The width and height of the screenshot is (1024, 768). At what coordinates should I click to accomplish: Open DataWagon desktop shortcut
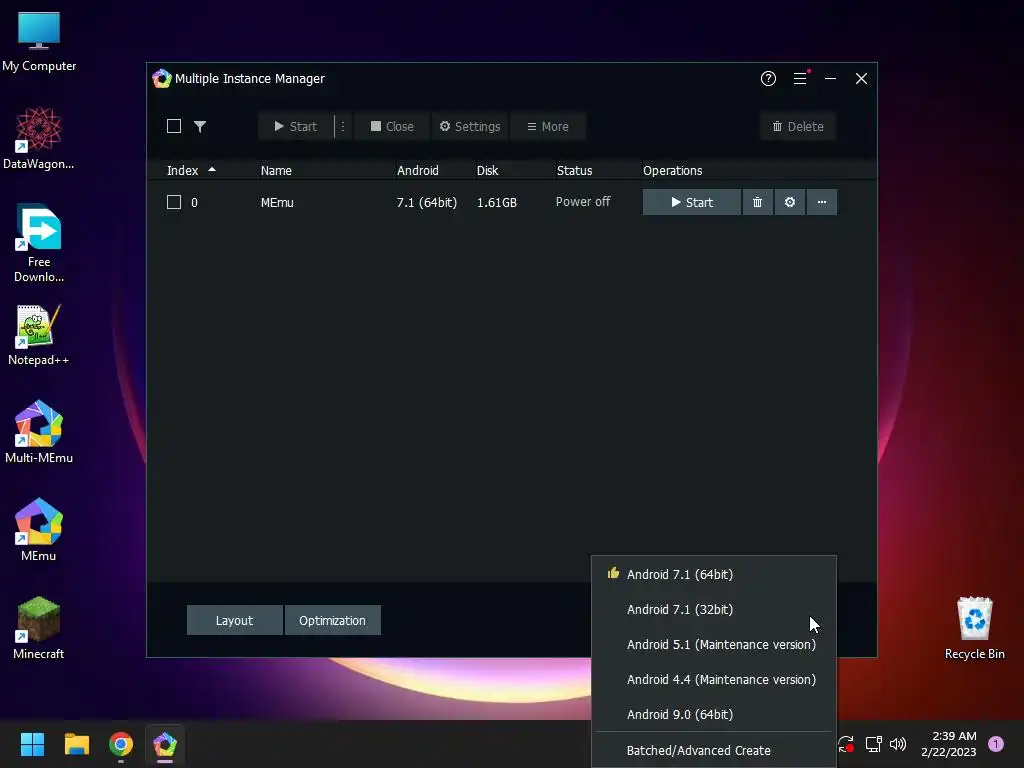[x=39, y=138]
